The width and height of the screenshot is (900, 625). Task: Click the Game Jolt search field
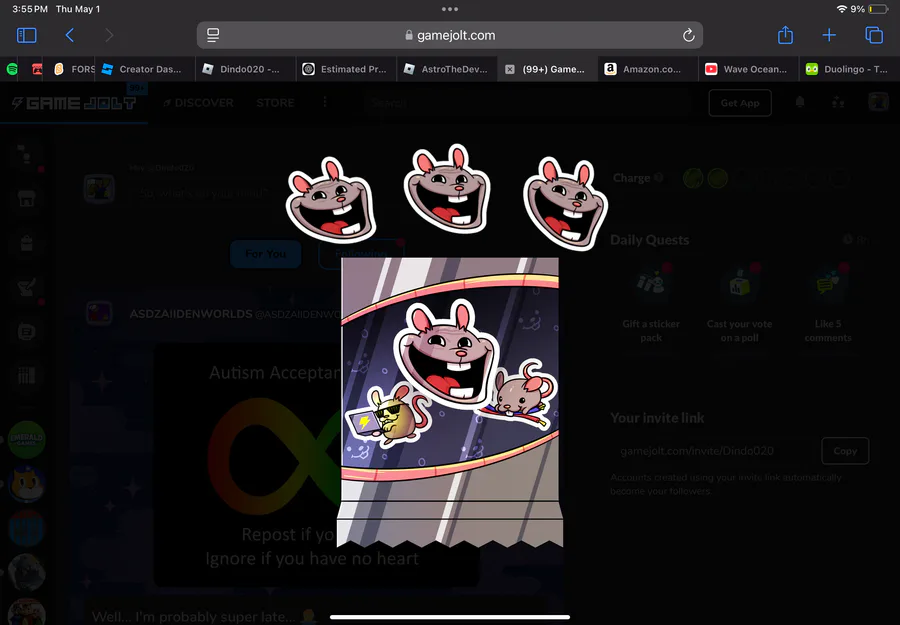click(x=528, y=103)
